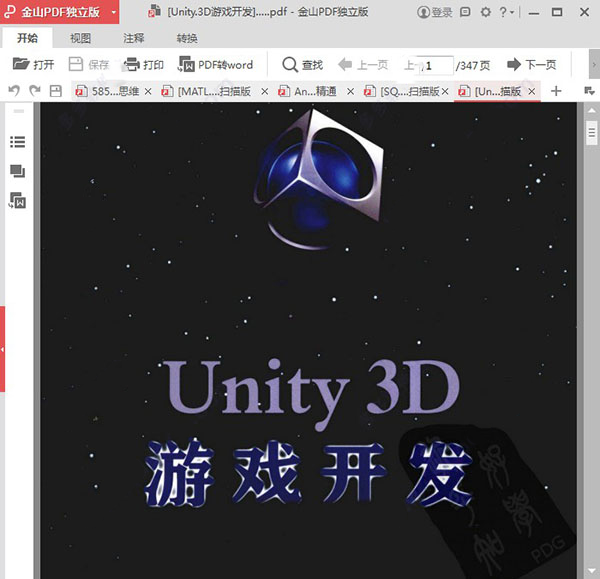Minimize the 金山PDF window

click(x=534, y=13)
